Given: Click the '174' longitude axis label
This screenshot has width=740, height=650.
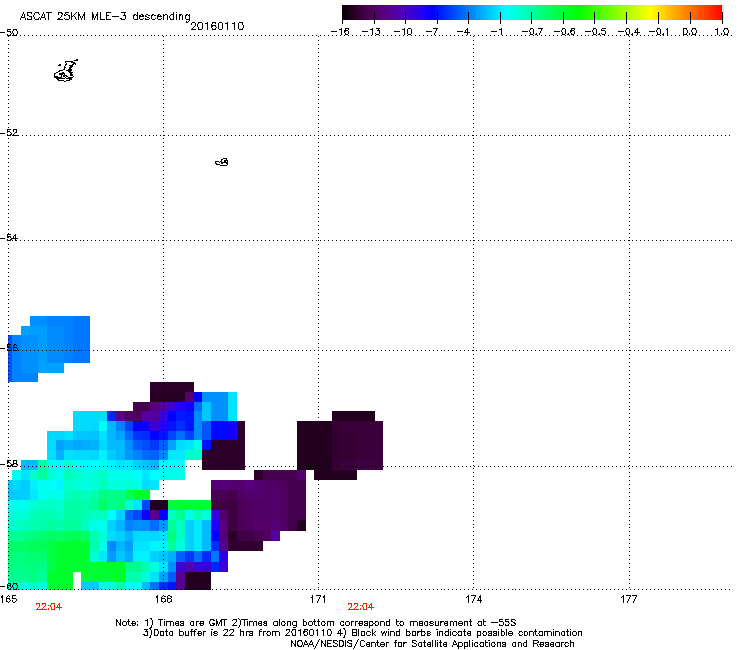Looking at the screenshot, I should pos(473,599).
